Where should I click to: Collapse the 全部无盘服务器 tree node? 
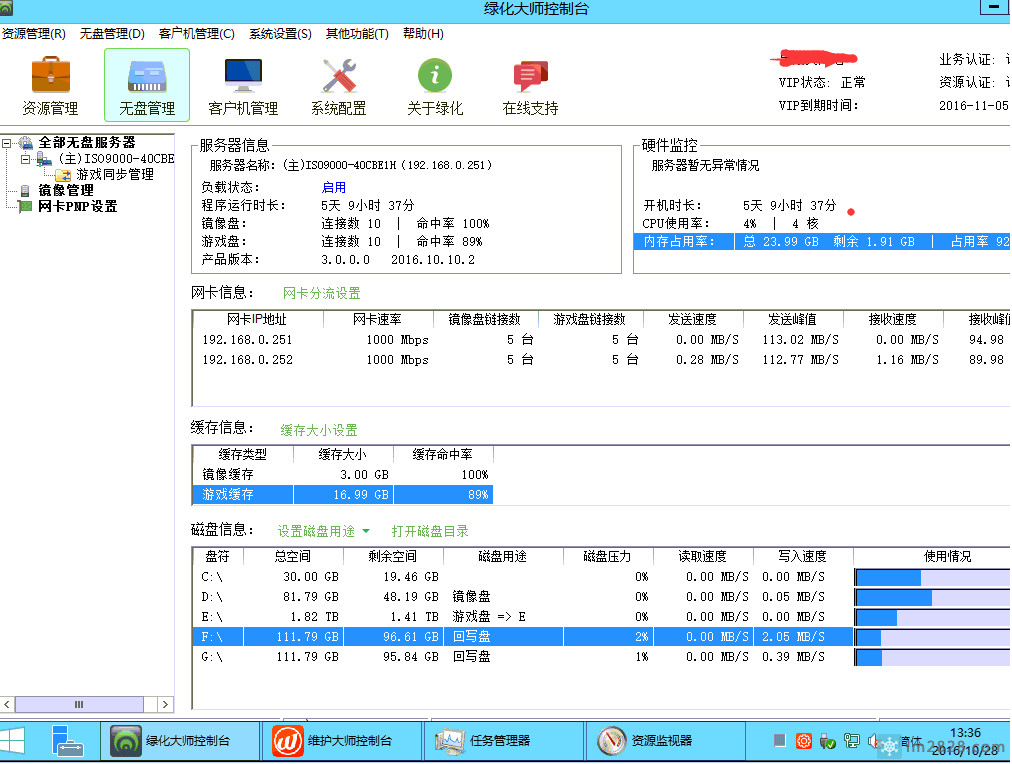click(x=7, y=143)
